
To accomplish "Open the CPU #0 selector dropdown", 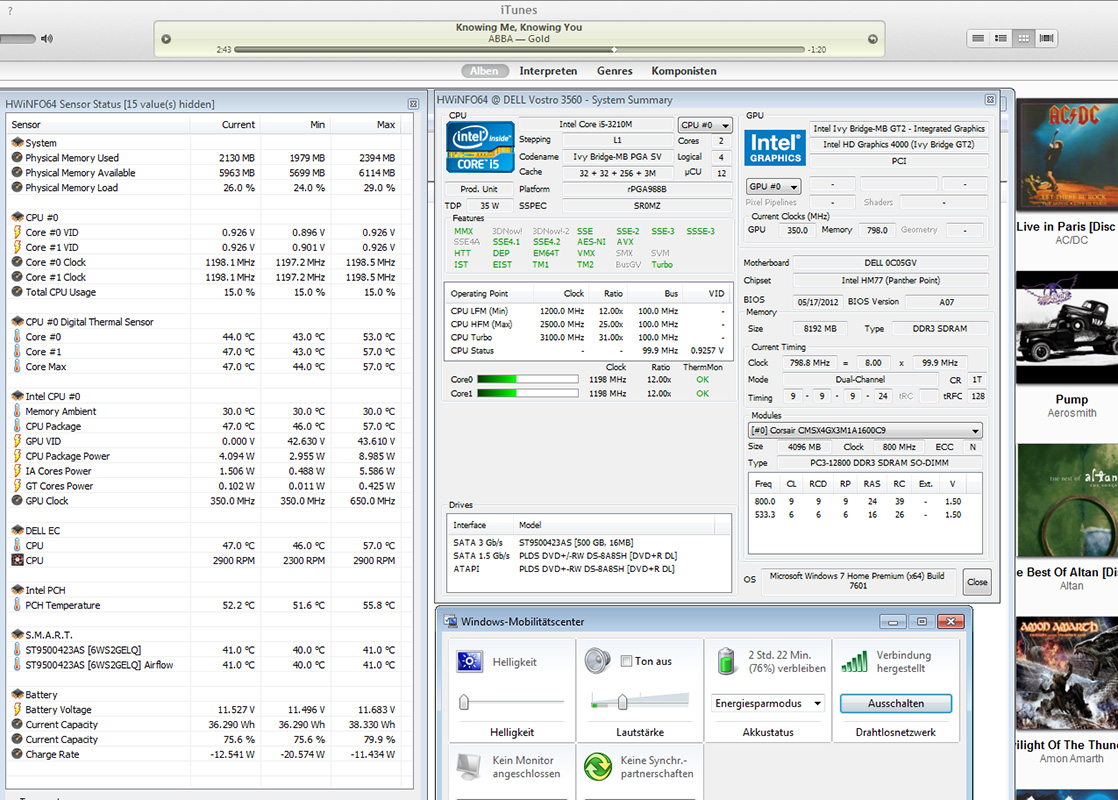I will 704,125.
